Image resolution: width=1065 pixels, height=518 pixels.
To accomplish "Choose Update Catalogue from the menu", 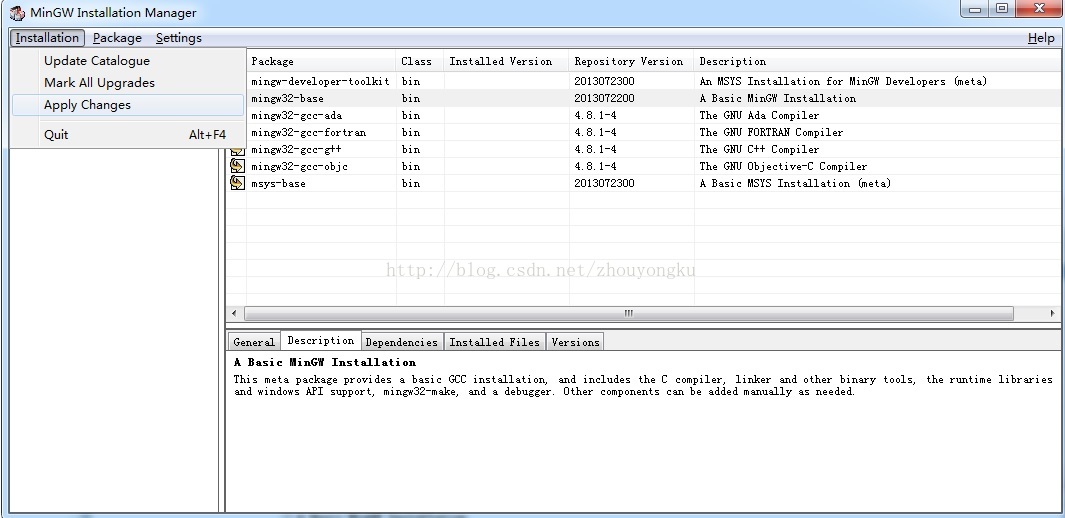I will click(128, 60).
